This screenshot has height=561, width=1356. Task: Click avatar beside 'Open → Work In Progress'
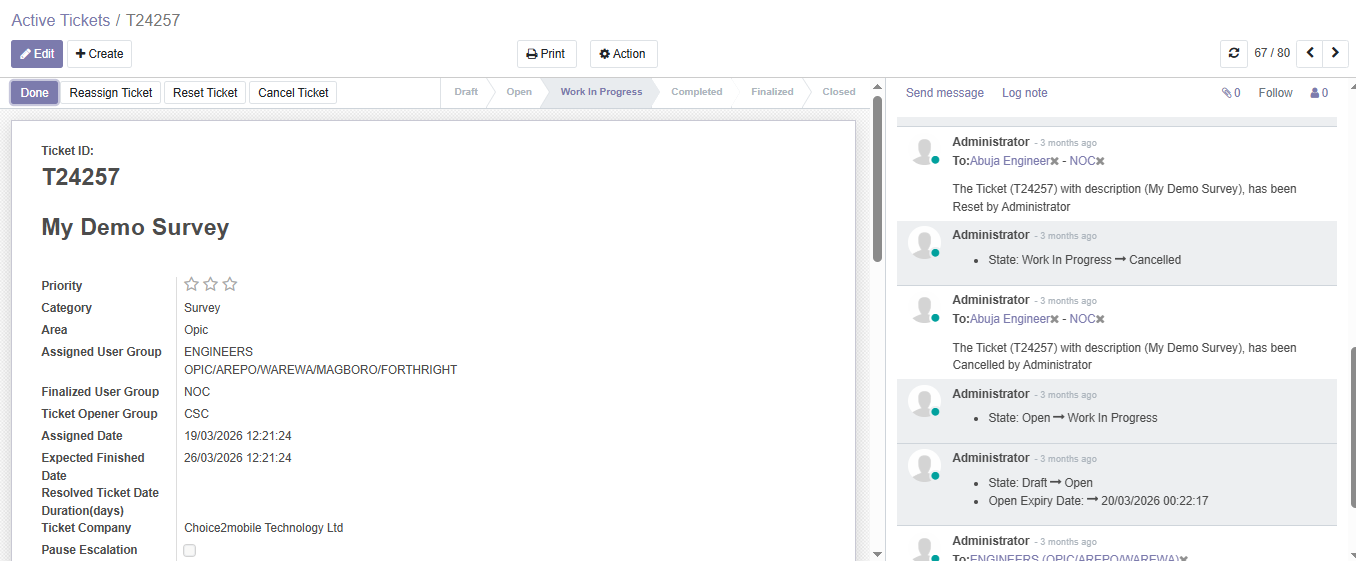924,402
